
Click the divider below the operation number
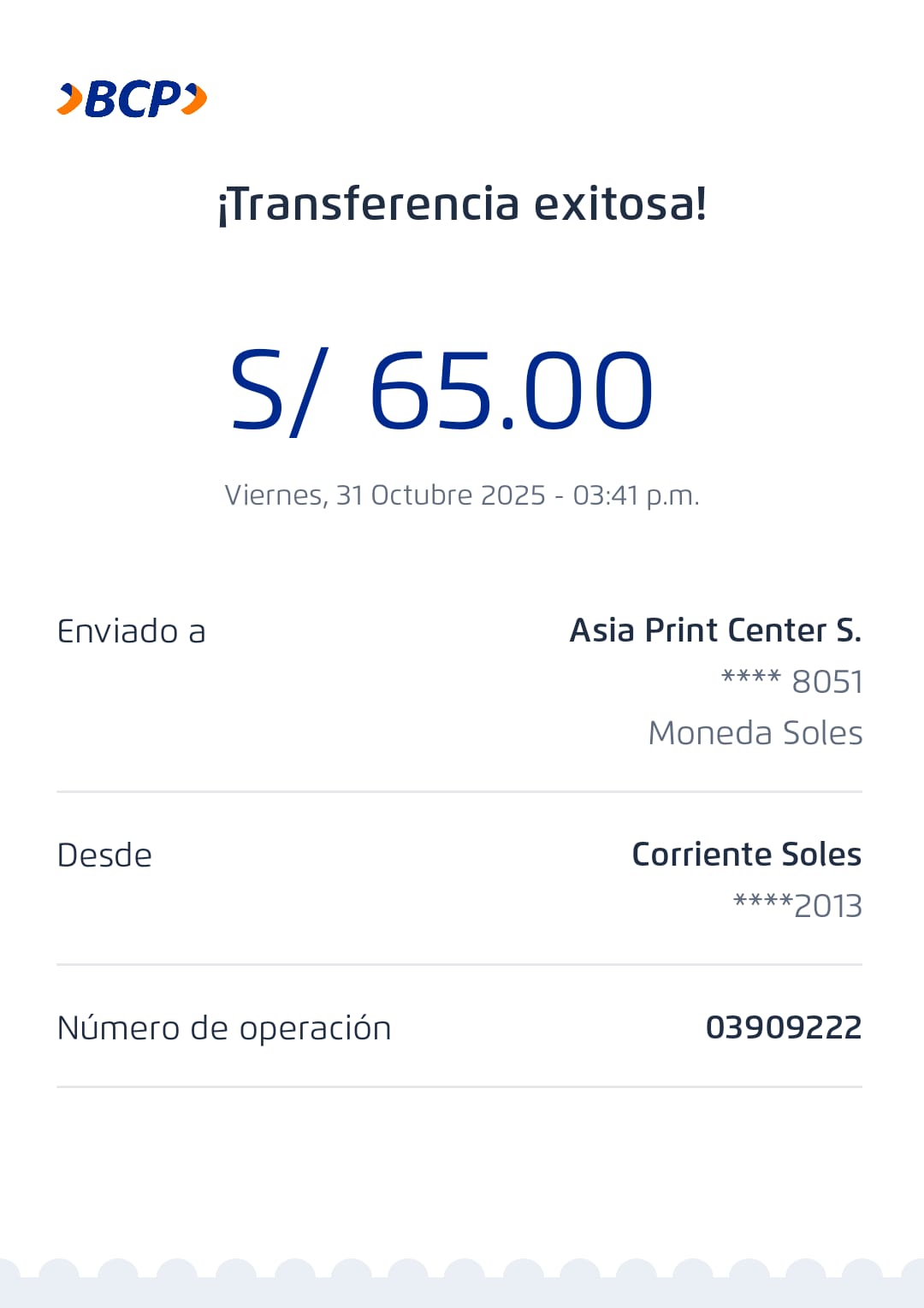459,1087
